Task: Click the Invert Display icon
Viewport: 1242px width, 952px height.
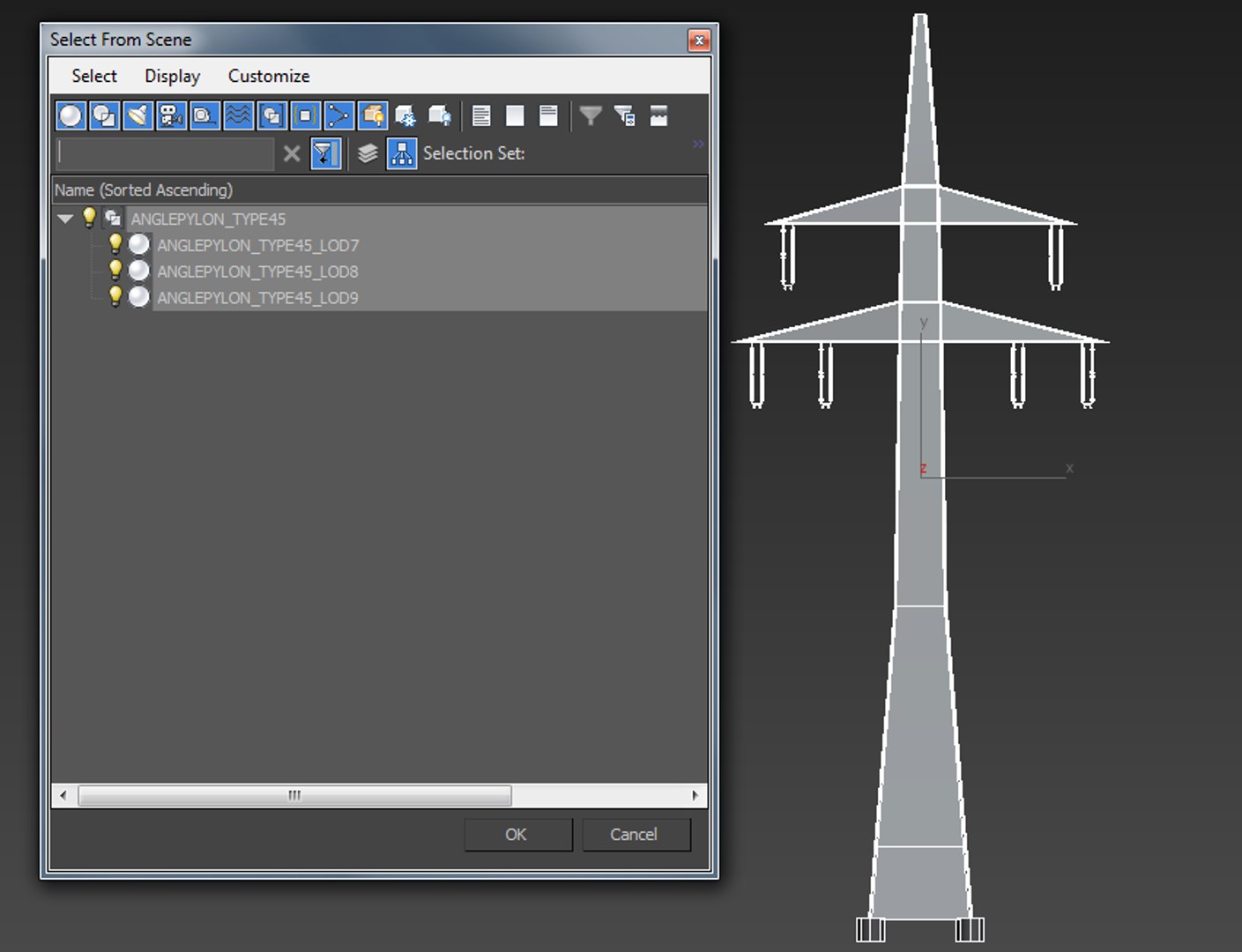Action: point(548,115)
